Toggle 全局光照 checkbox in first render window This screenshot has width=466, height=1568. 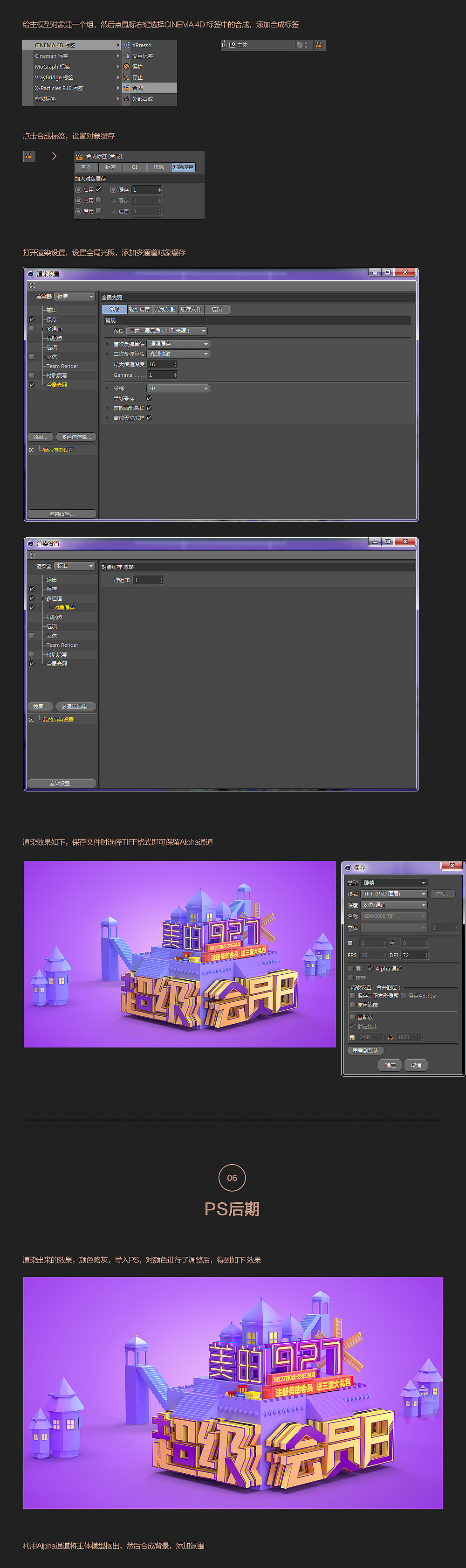coord(32,385)
